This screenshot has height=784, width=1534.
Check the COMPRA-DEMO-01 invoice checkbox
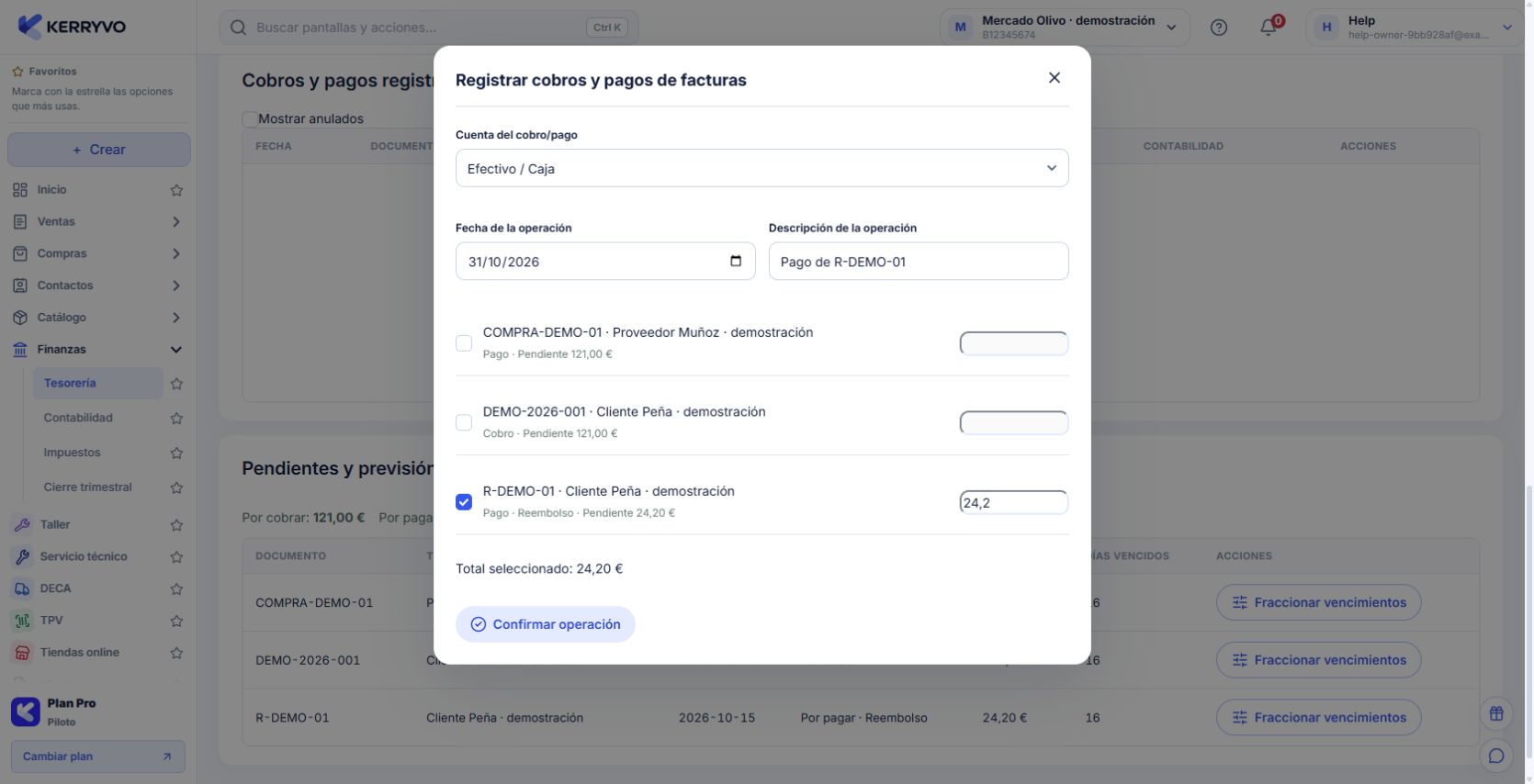464,343
